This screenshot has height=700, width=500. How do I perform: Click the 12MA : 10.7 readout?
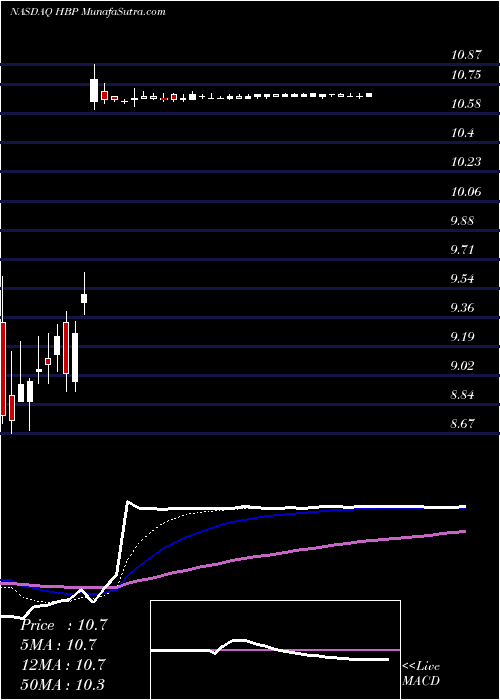63,665
